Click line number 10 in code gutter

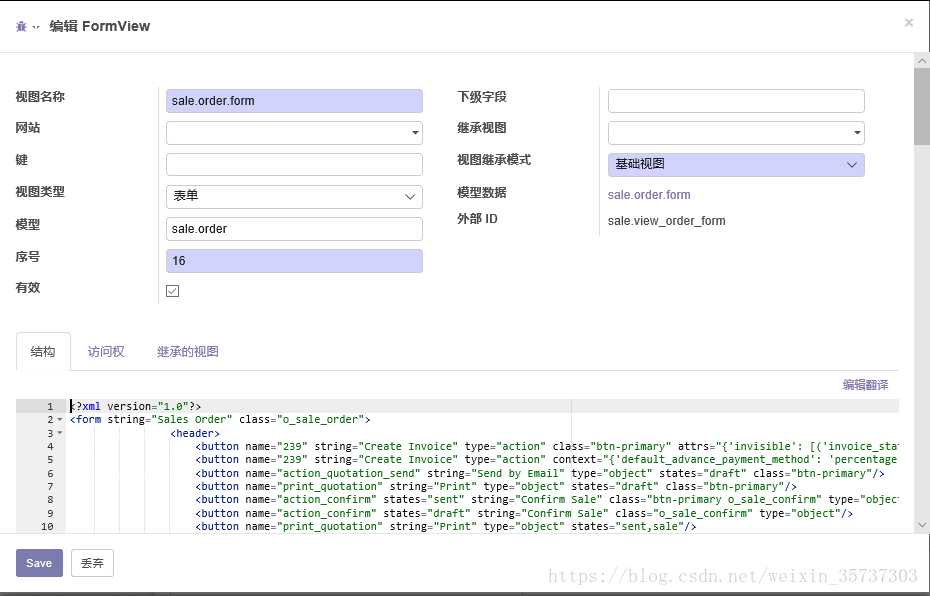pos(47,527)
